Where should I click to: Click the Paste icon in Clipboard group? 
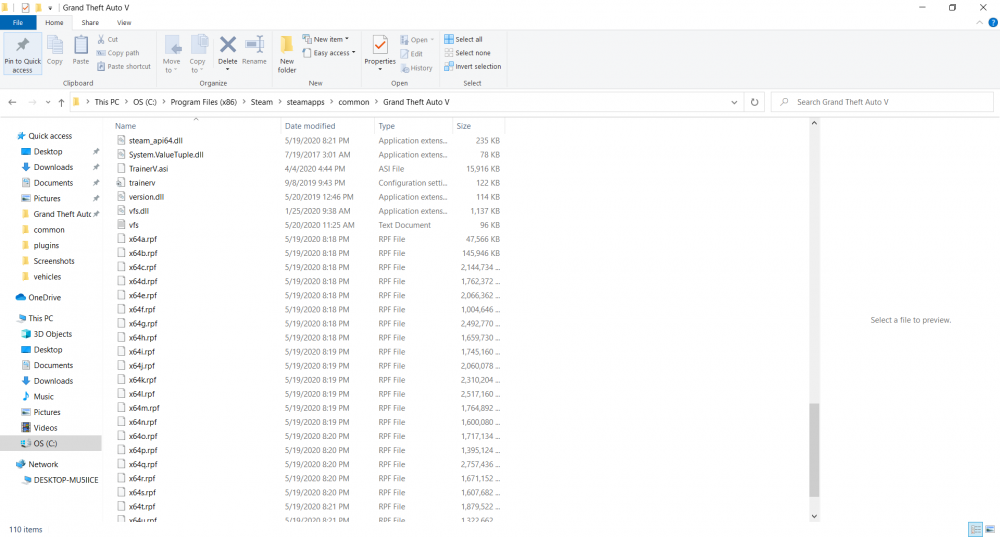pyautogui.click(x=81, y=50)
